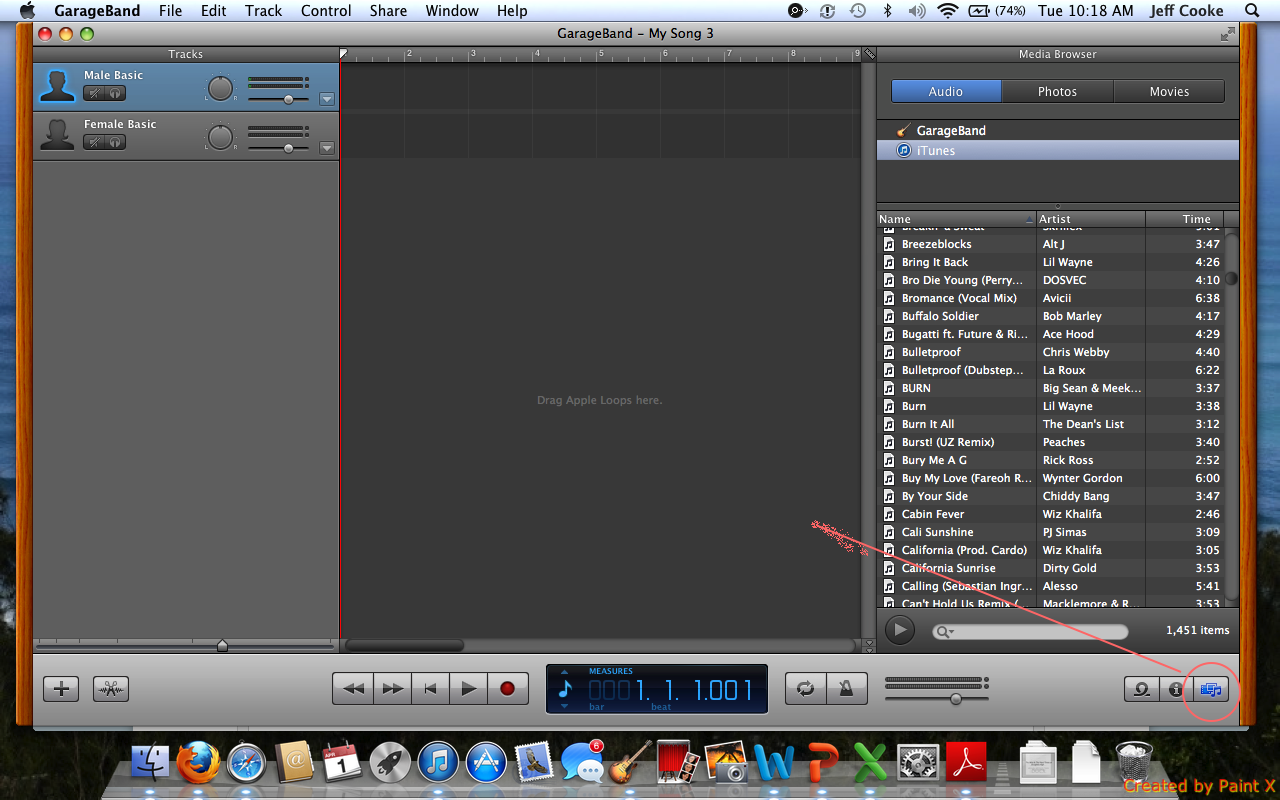
Task: Sort songs by Name column
Action: pyautogui.click(x=956, y=219)
